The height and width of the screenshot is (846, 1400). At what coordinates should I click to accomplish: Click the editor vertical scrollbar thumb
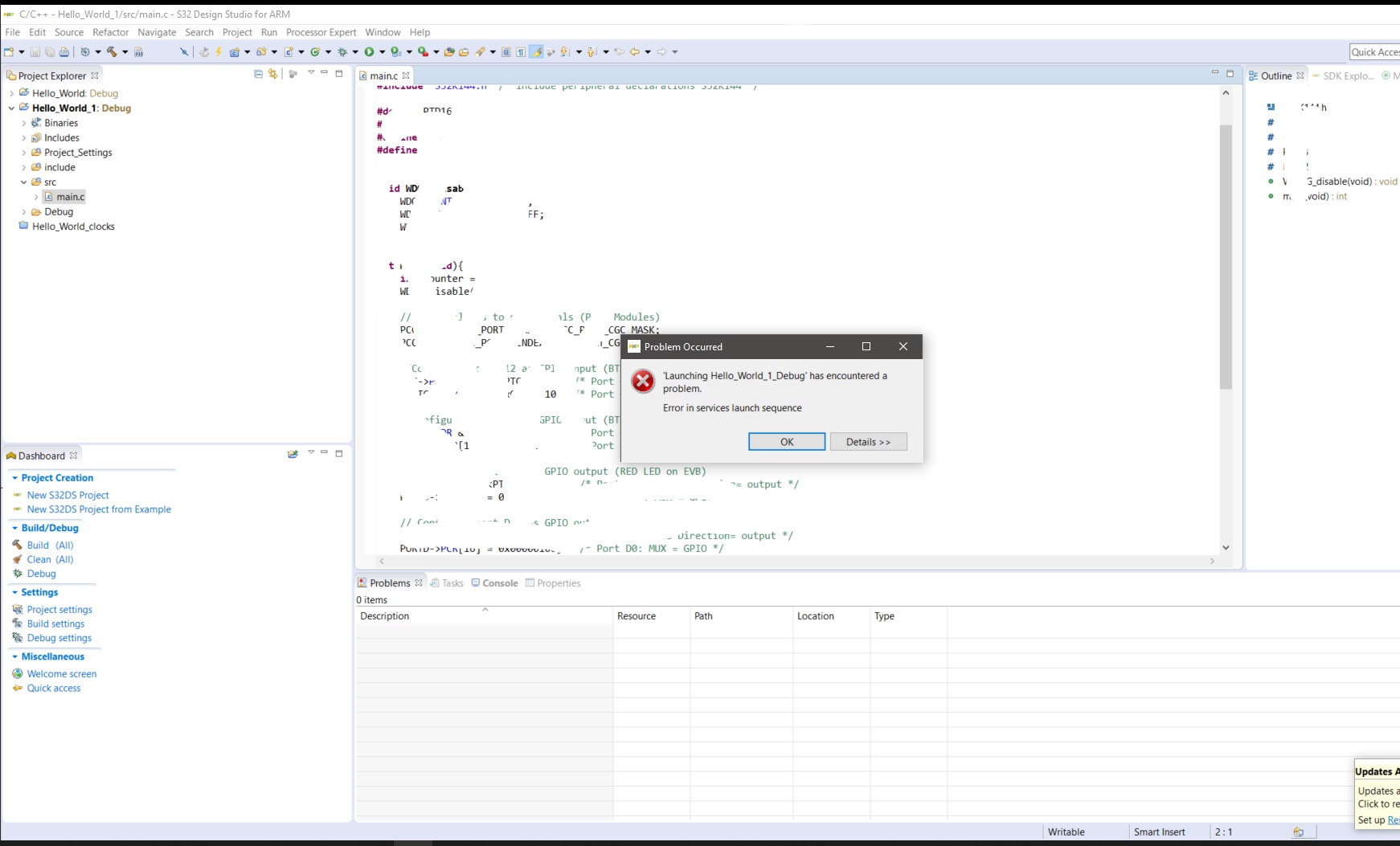(x=1226, y=257)
